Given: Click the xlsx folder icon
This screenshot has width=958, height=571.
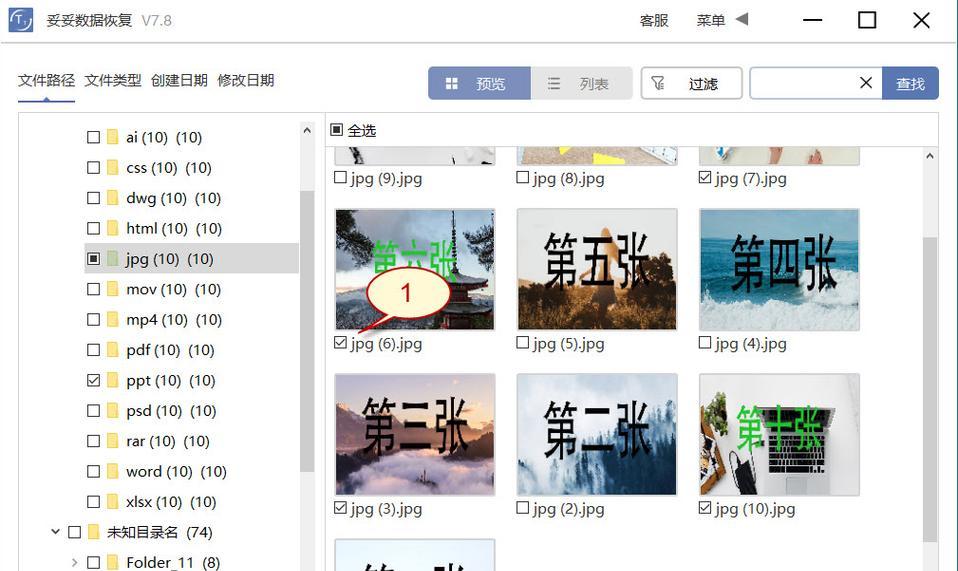Looking at the screenshot, I should (x=112, y=502).
